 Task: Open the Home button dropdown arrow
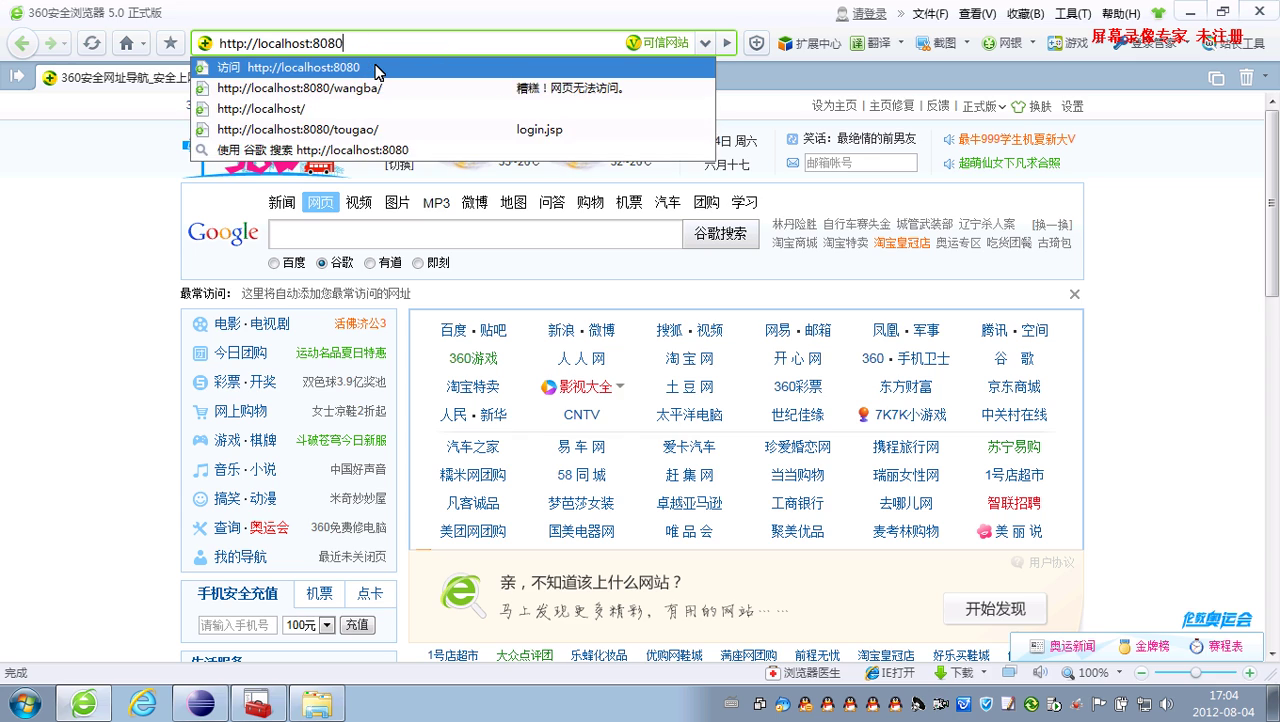tap(144, 43)
